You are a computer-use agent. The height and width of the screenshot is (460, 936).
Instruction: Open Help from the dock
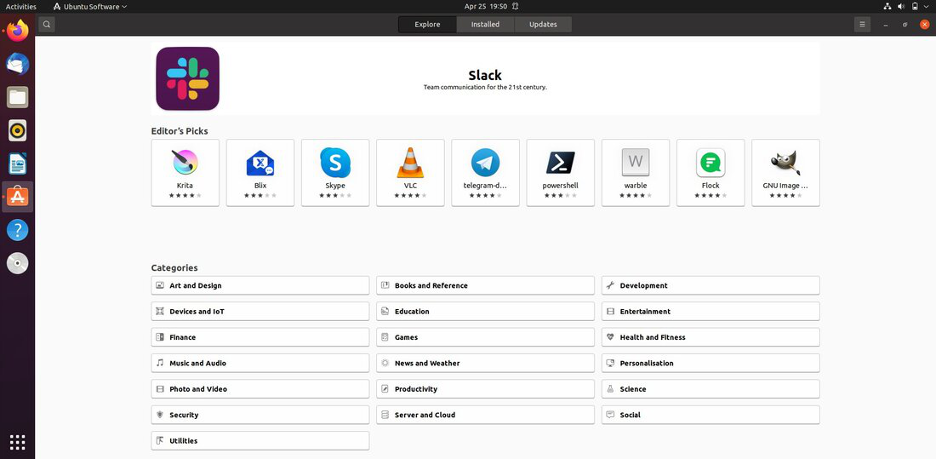pos(17,230)
